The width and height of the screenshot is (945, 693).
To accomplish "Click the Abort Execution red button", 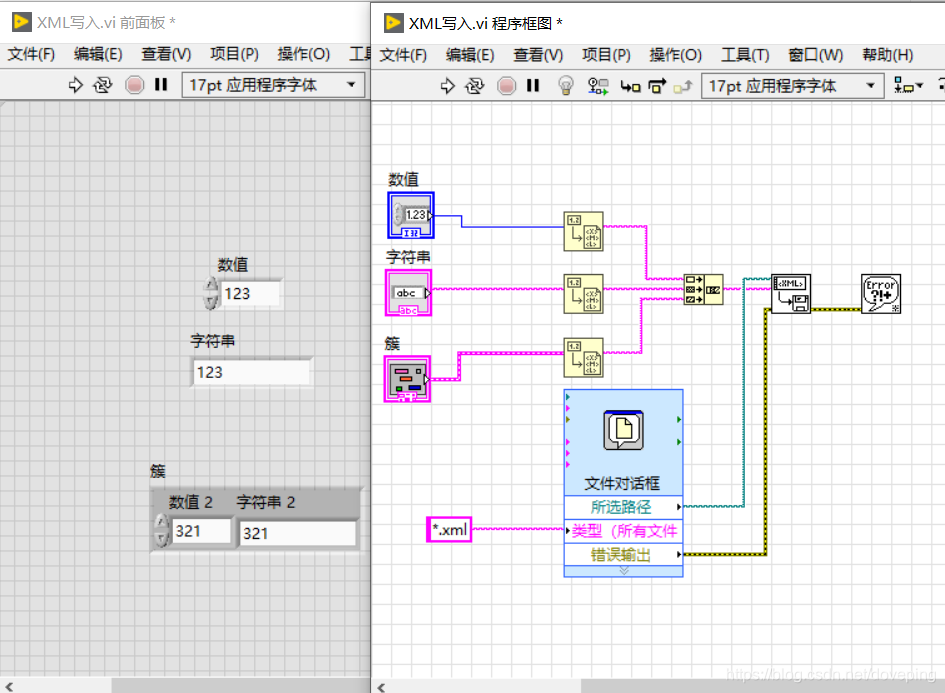I will [506, 86].
